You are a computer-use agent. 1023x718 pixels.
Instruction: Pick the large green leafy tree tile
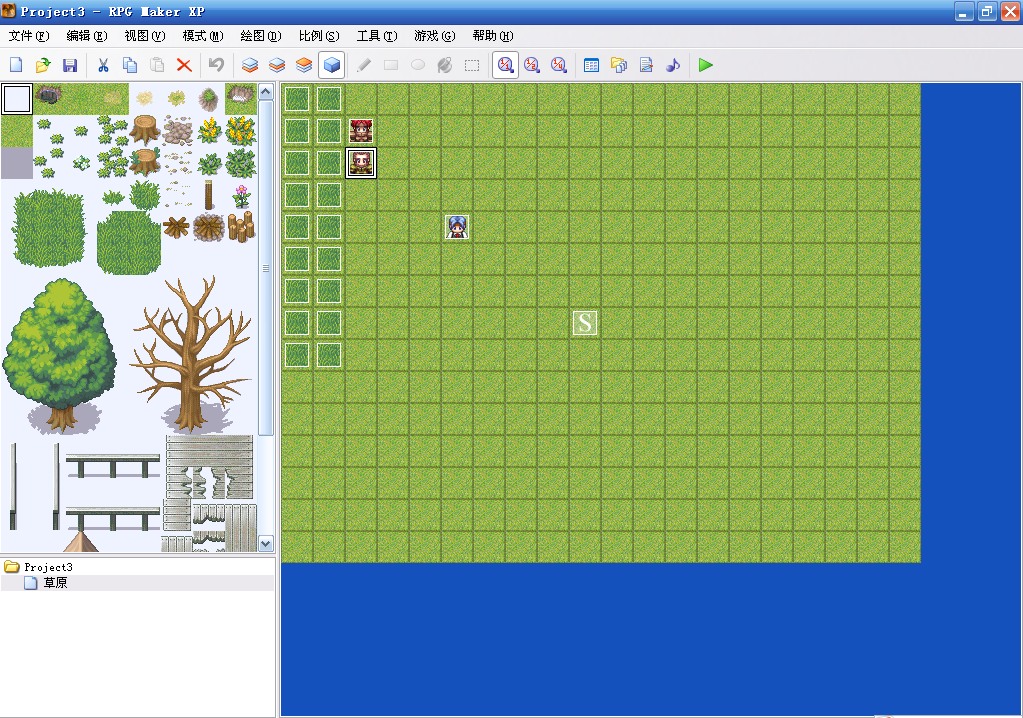(x=60, y=355)
